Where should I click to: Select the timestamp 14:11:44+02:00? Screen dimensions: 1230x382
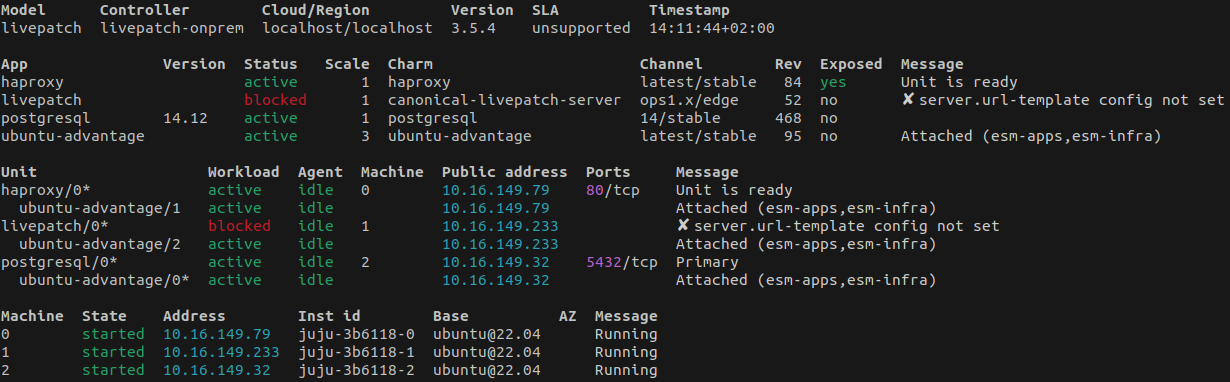coord(712,28)
